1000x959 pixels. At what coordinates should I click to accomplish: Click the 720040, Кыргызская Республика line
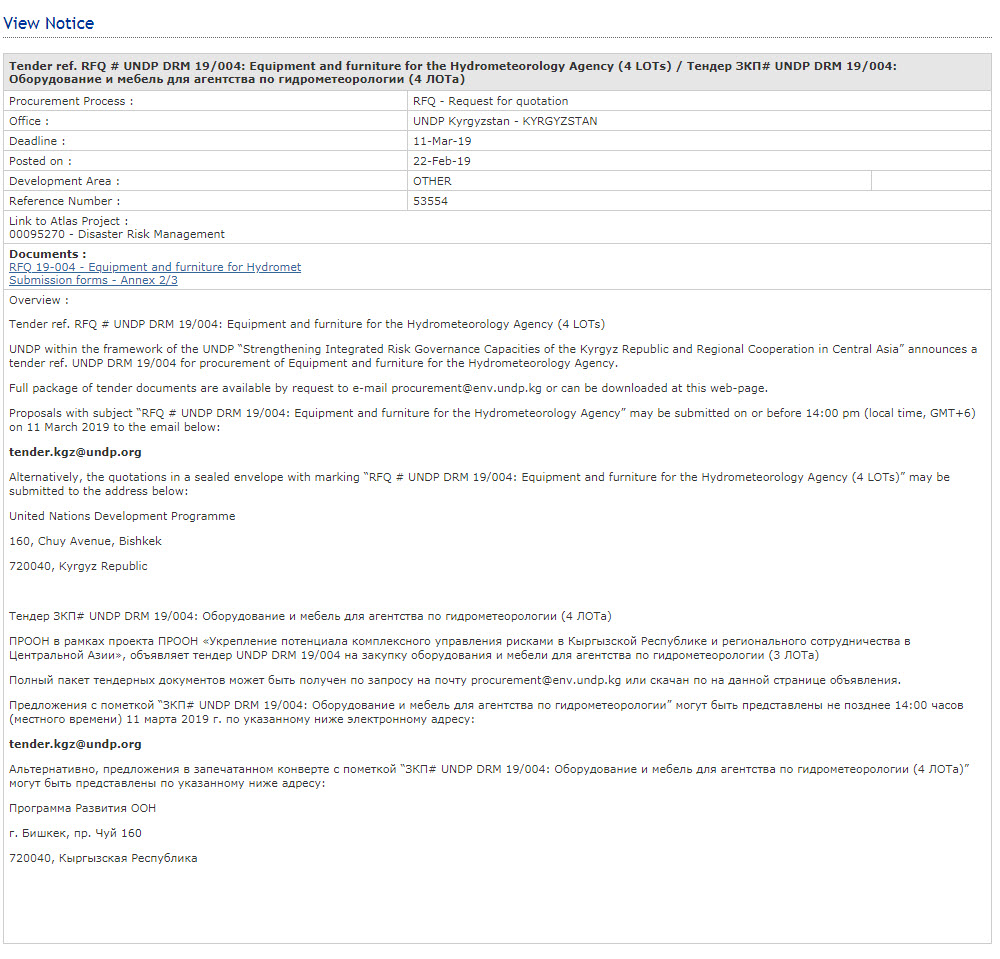coord(103,858)
